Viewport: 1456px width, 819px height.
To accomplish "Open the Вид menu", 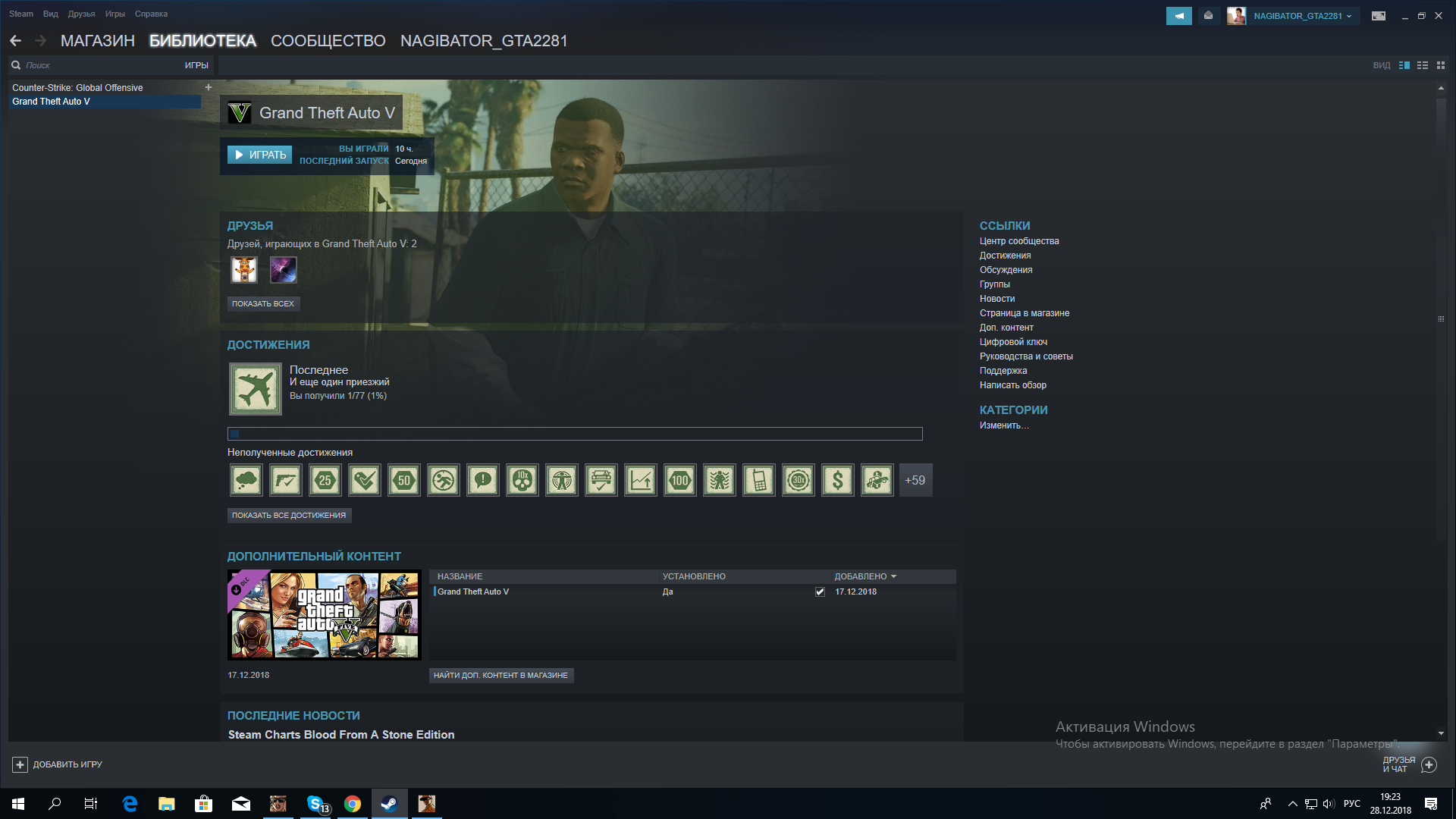I will [51, 14].
